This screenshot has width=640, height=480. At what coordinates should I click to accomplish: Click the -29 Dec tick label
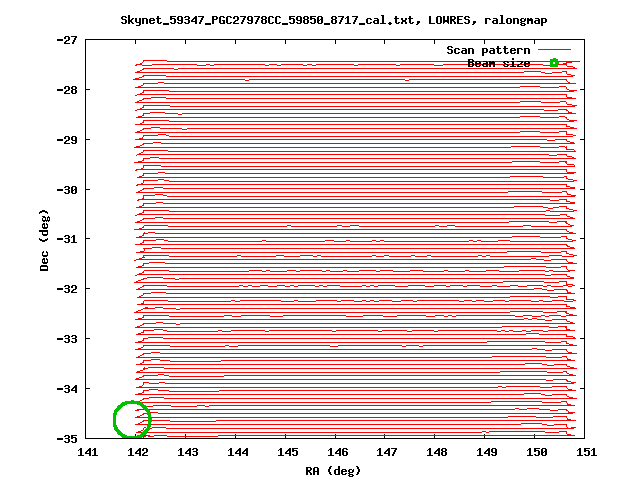tap(67, 140)
